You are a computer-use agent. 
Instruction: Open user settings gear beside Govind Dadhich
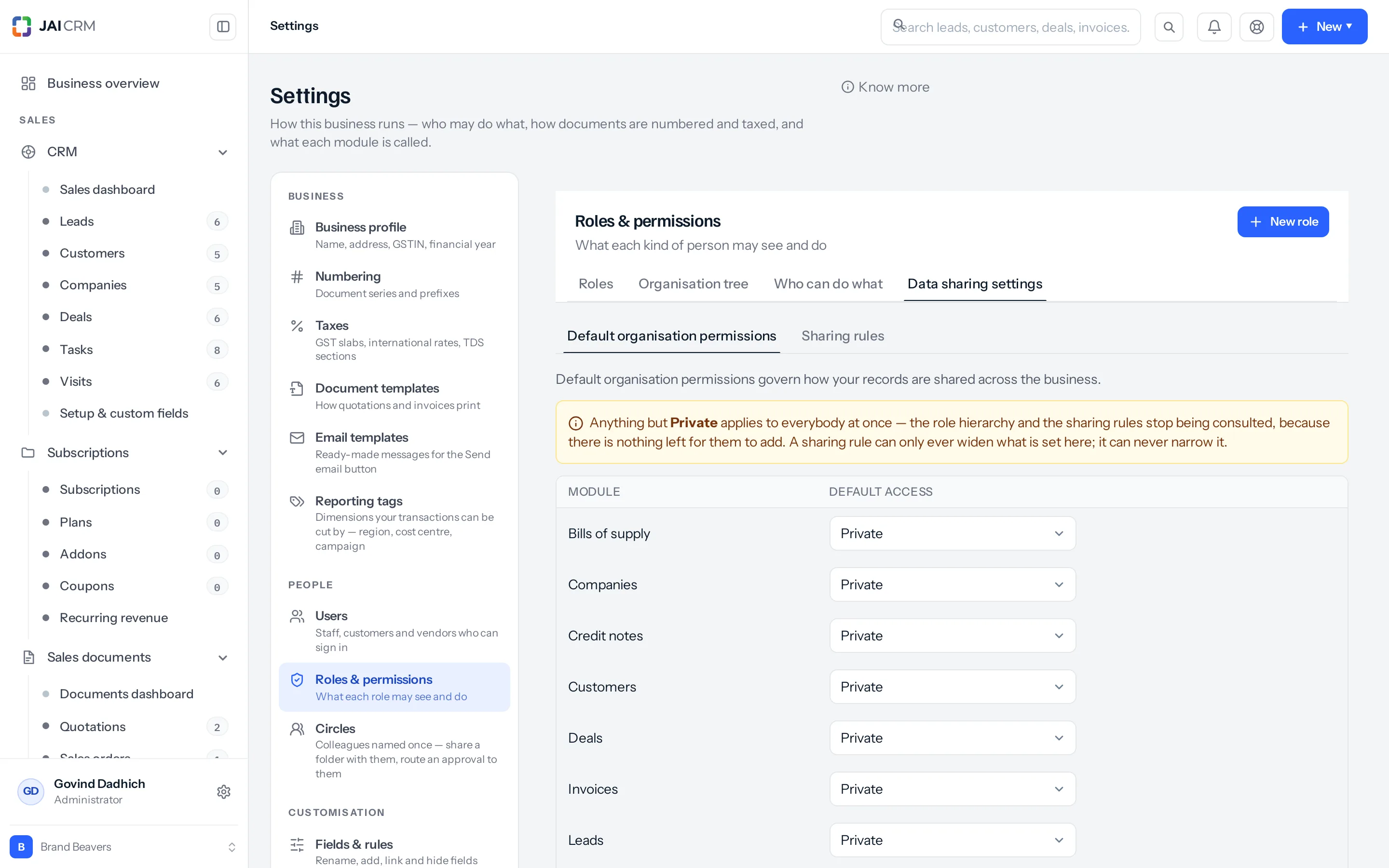224,792
